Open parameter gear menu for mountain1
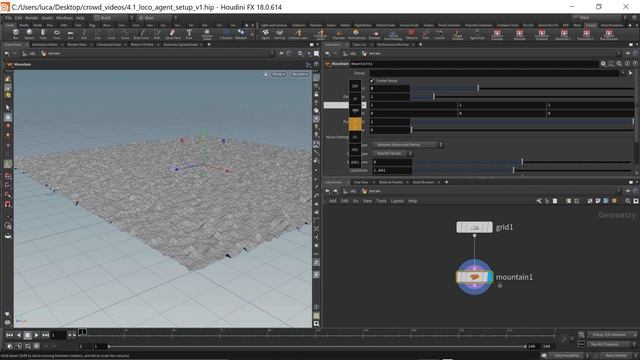The height and width of the screenshot is (360, 640). pos(603,64)
